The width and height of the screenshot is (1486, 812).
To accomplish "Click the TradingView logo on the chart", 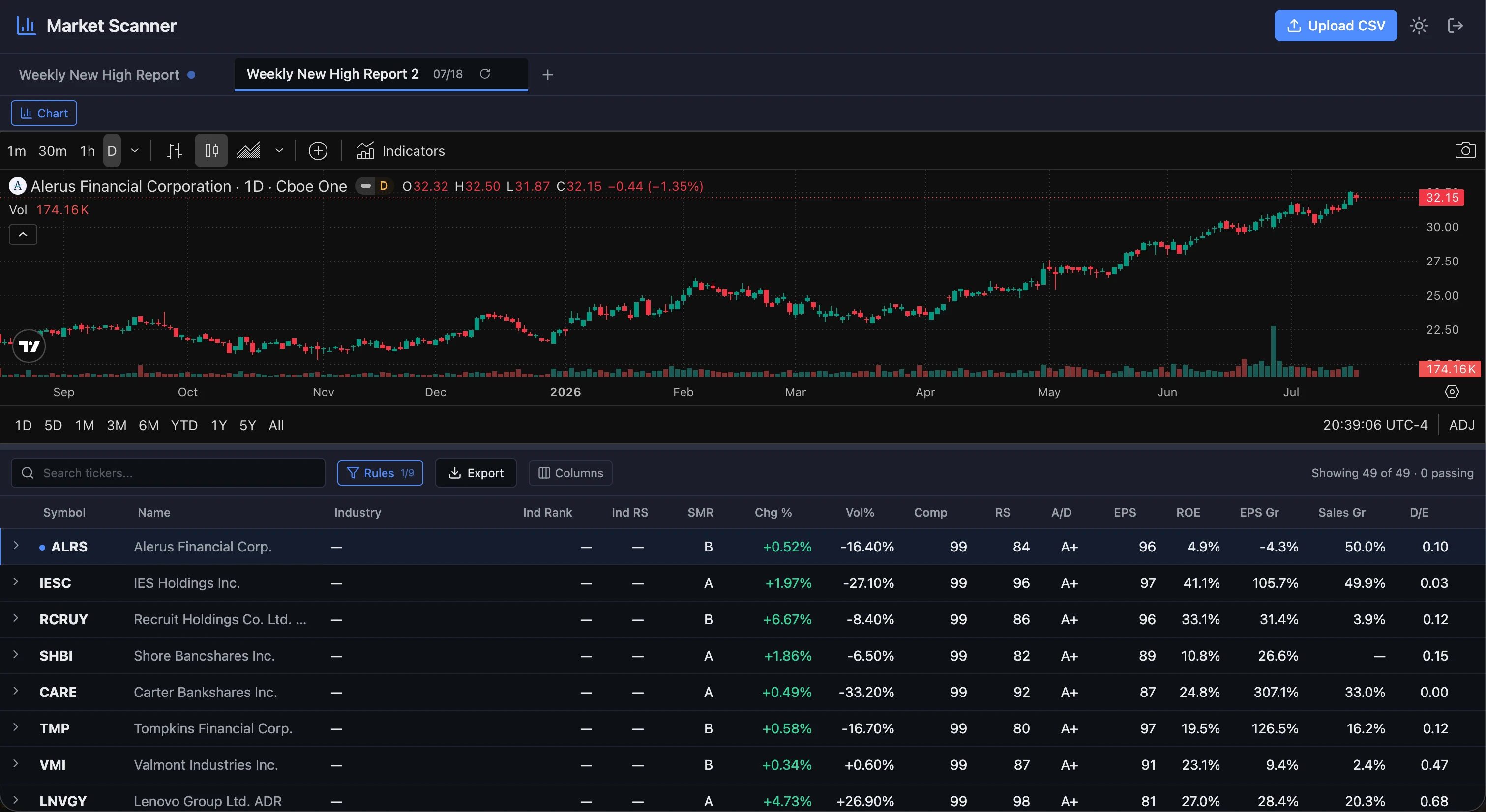I will point(29,346).
